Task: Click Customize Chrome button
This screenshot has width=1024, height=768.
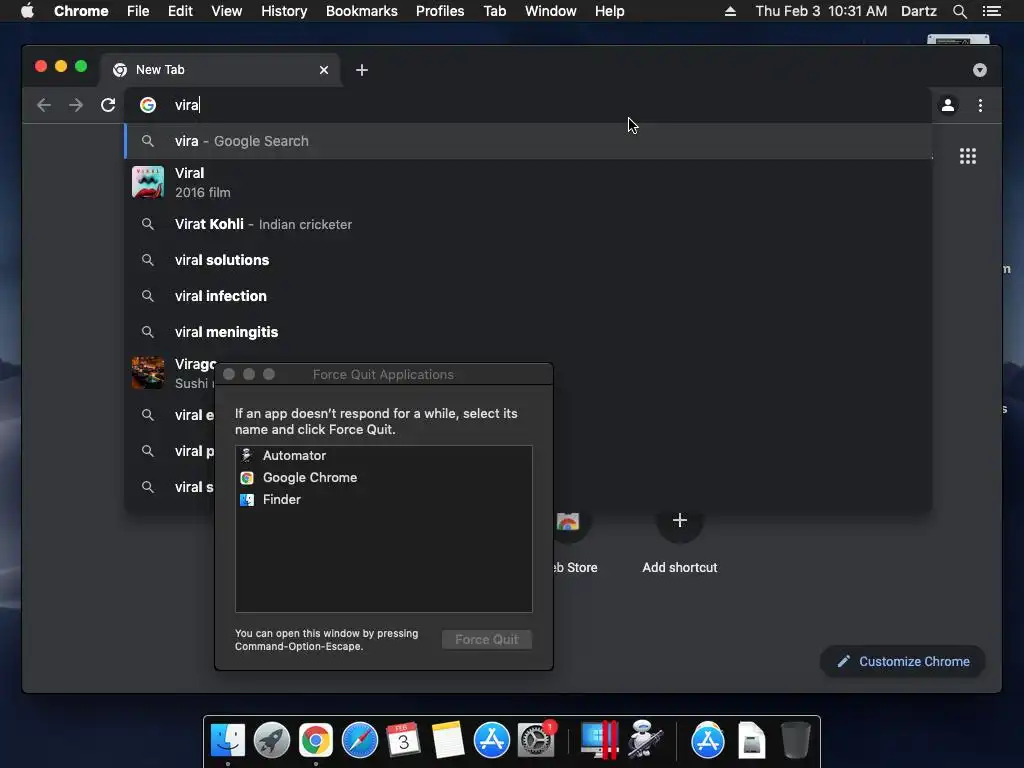Action: click(903, 662)
